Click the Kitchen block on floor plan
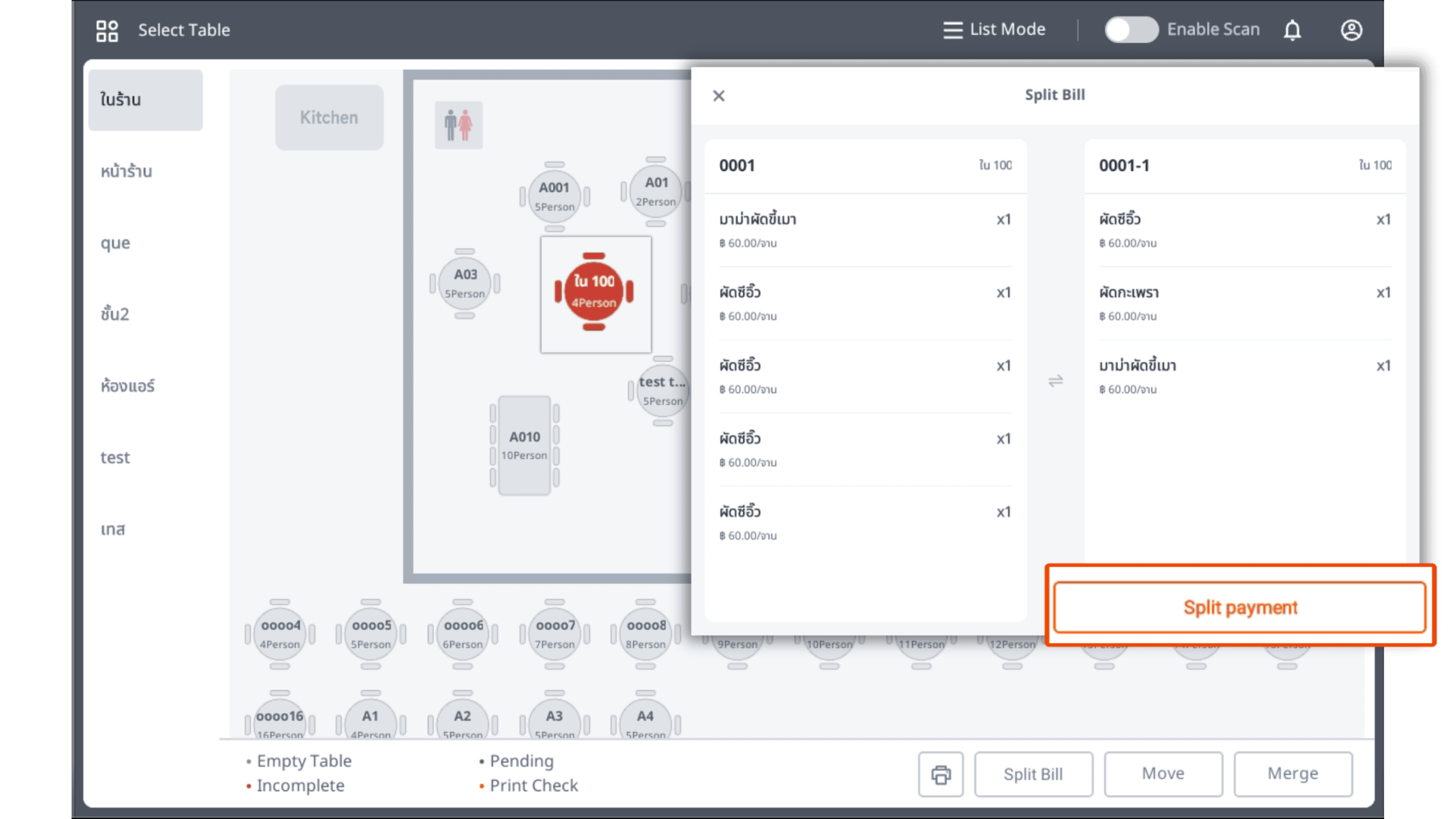This screenshot has height=819, width=1456. click(x=329, y=118)
